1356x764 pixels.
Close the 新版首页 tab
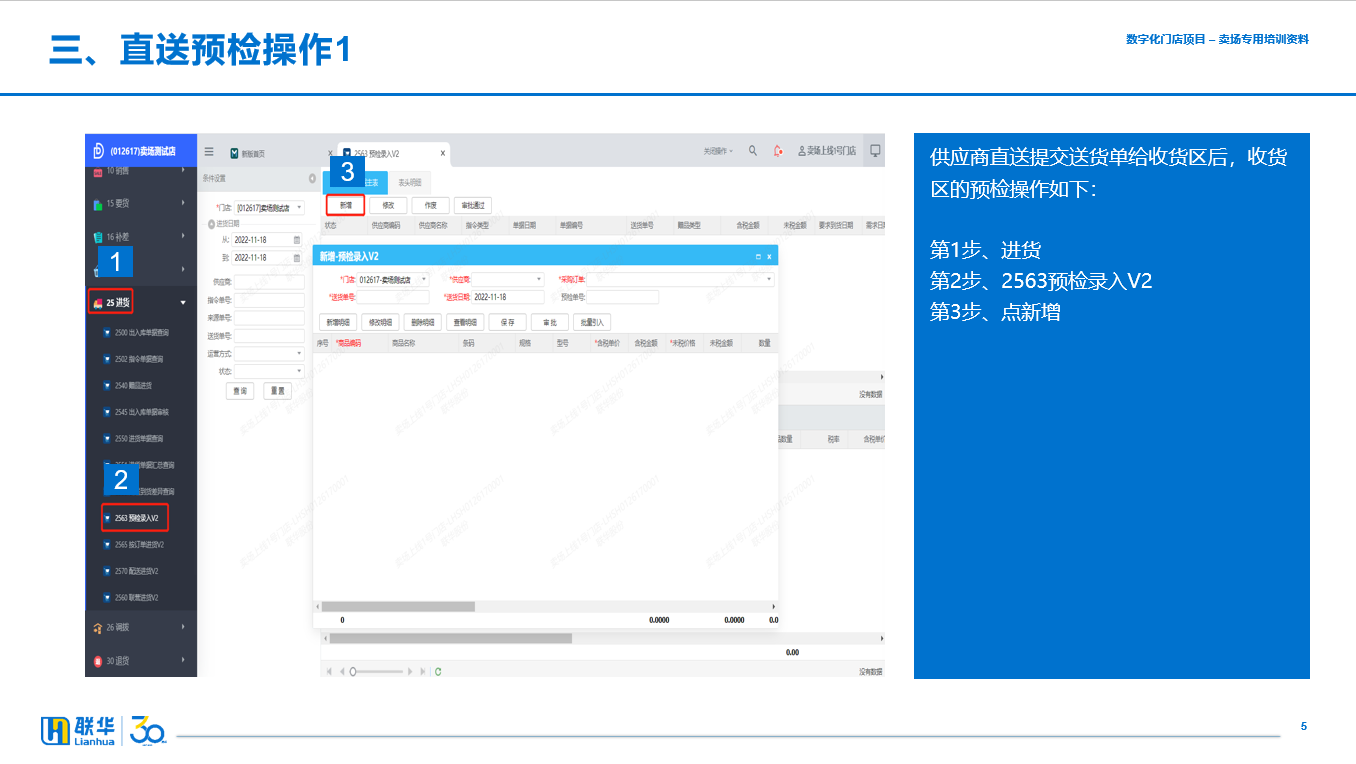[x=331, y=153]
